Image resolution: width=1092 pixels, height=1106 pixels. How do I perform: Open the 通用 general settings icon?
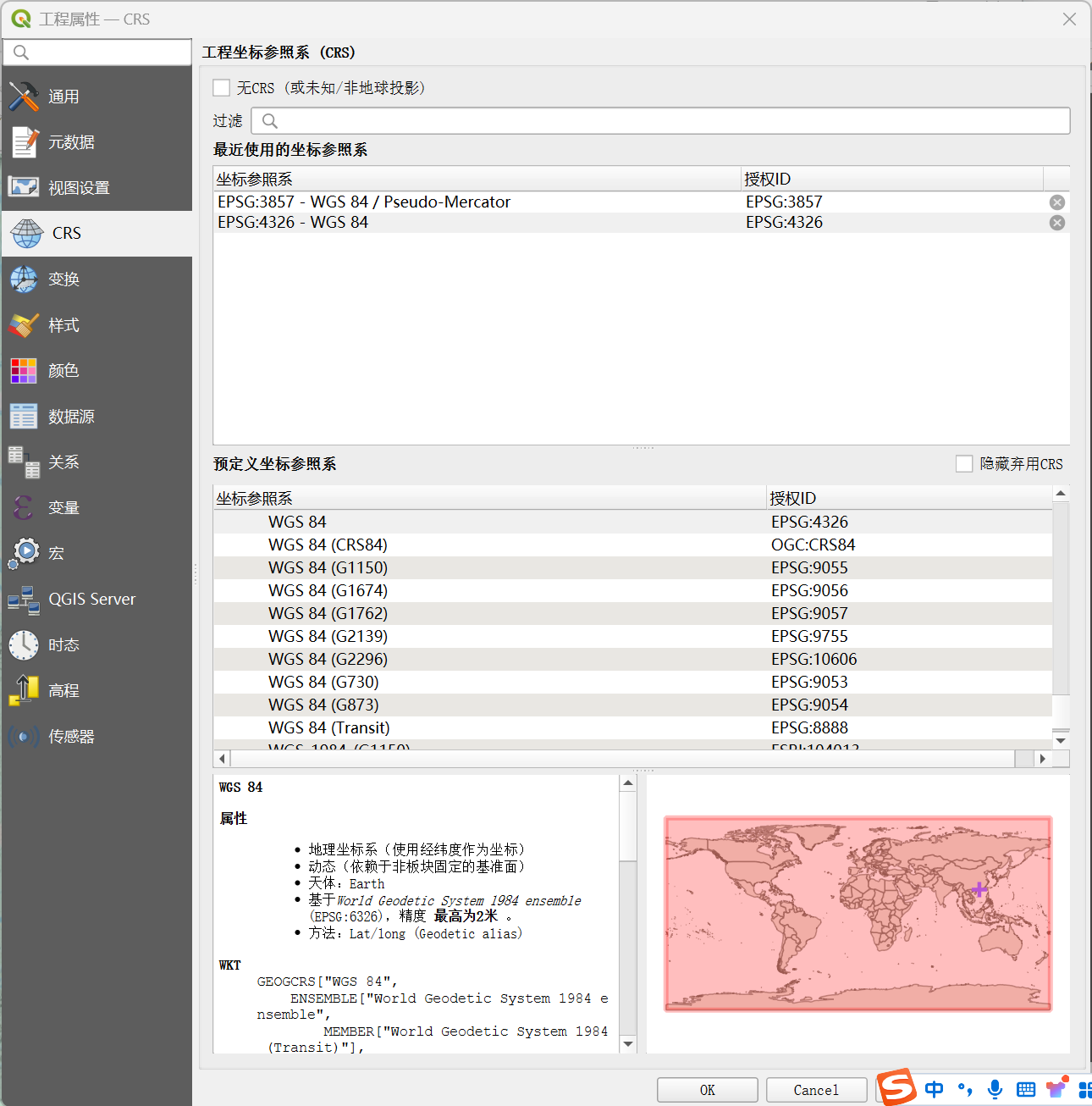click(x=24, y=97)
